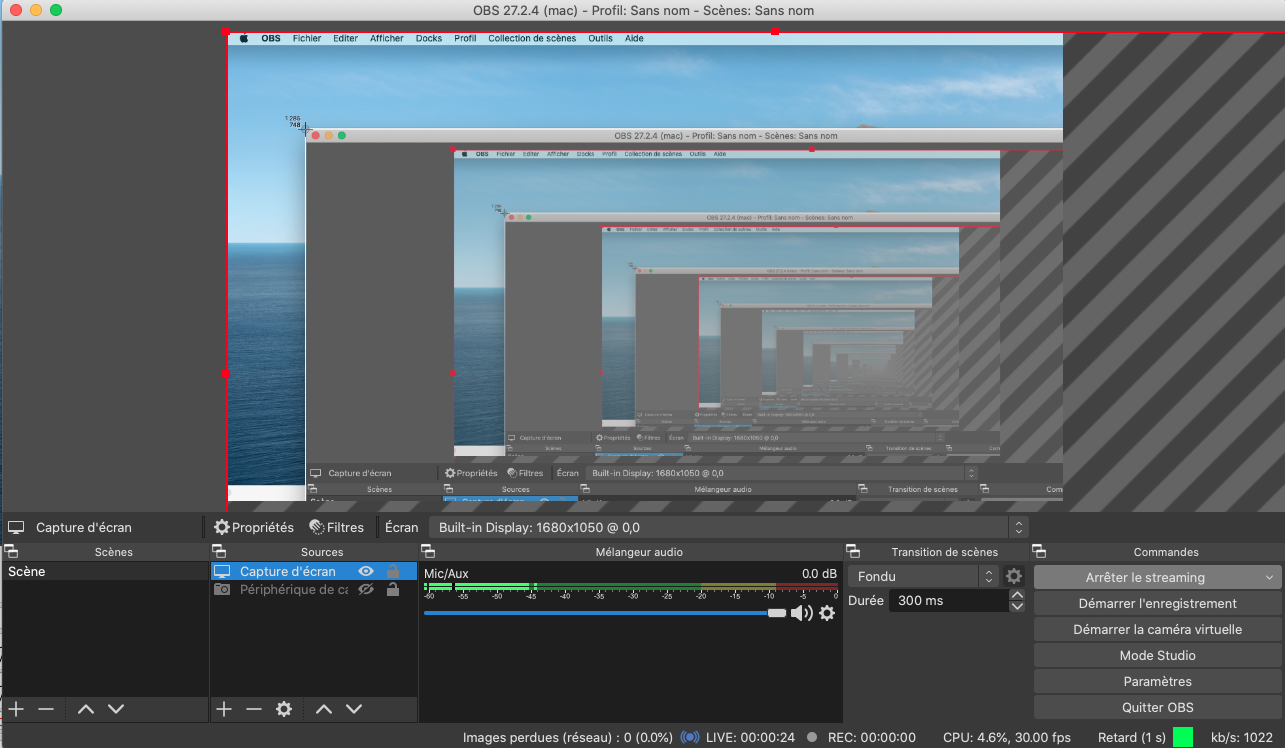
Task: Open the Fondu transition properties gear
Action: tap(1014, 576)
